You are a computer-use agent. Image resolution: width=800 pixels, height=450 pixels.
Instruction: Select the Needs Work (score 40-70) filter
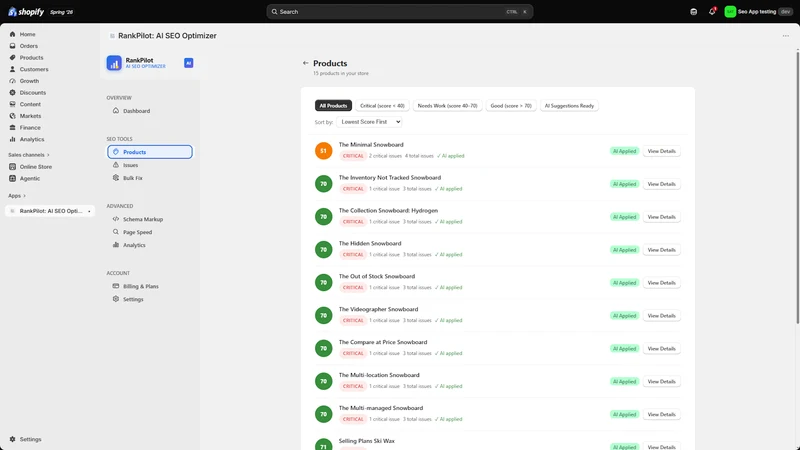447,106
